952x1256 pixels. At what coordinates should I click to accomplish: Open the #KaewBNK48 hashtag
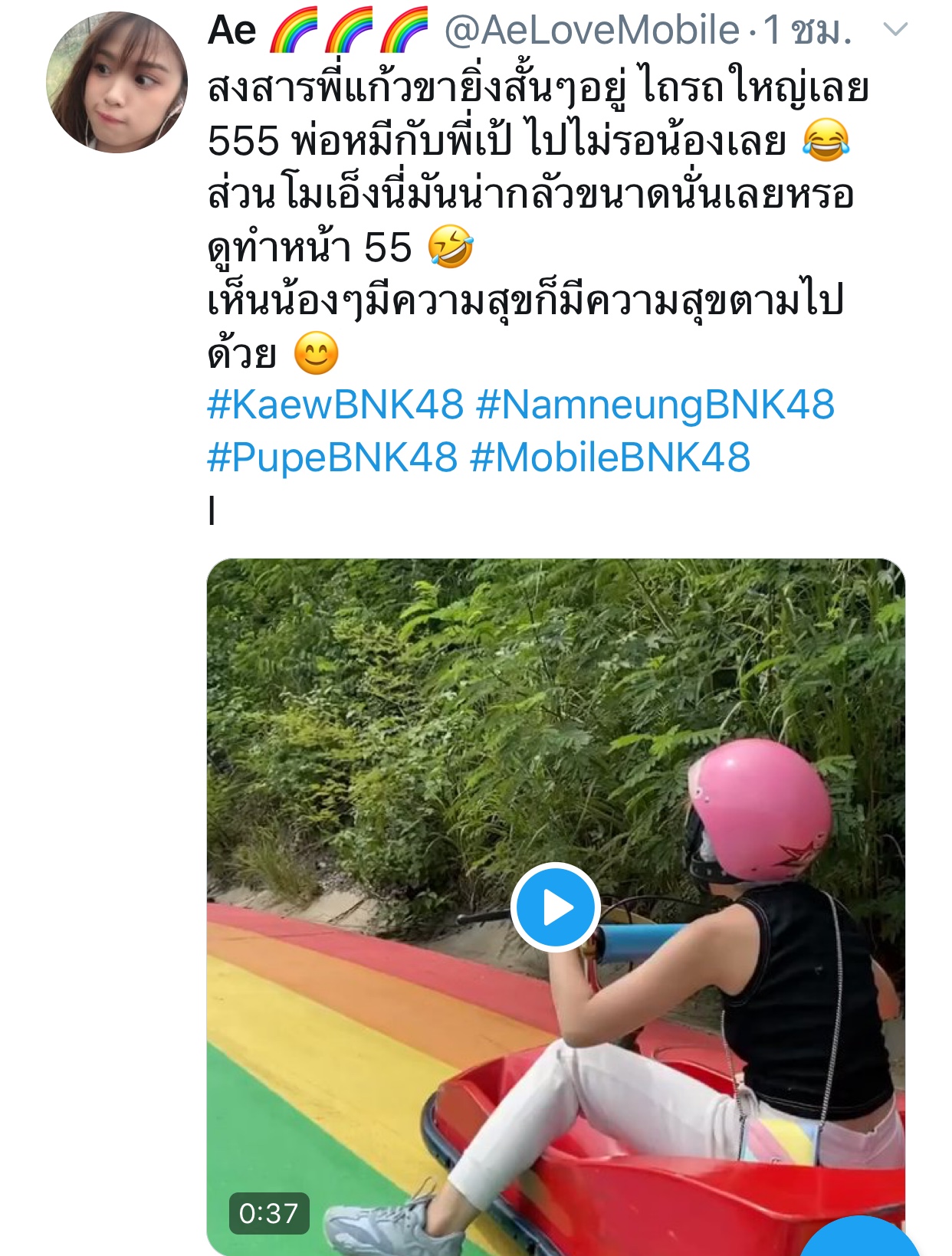(x=335, y=405)
